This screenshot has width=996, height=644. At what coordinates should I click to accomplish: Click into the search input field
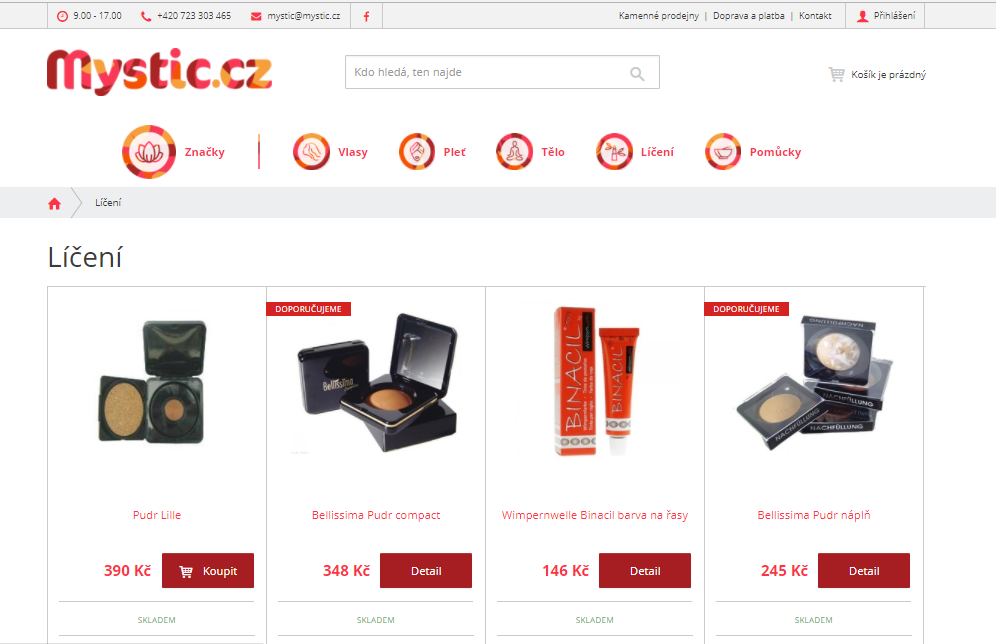[x=486, y=72]
